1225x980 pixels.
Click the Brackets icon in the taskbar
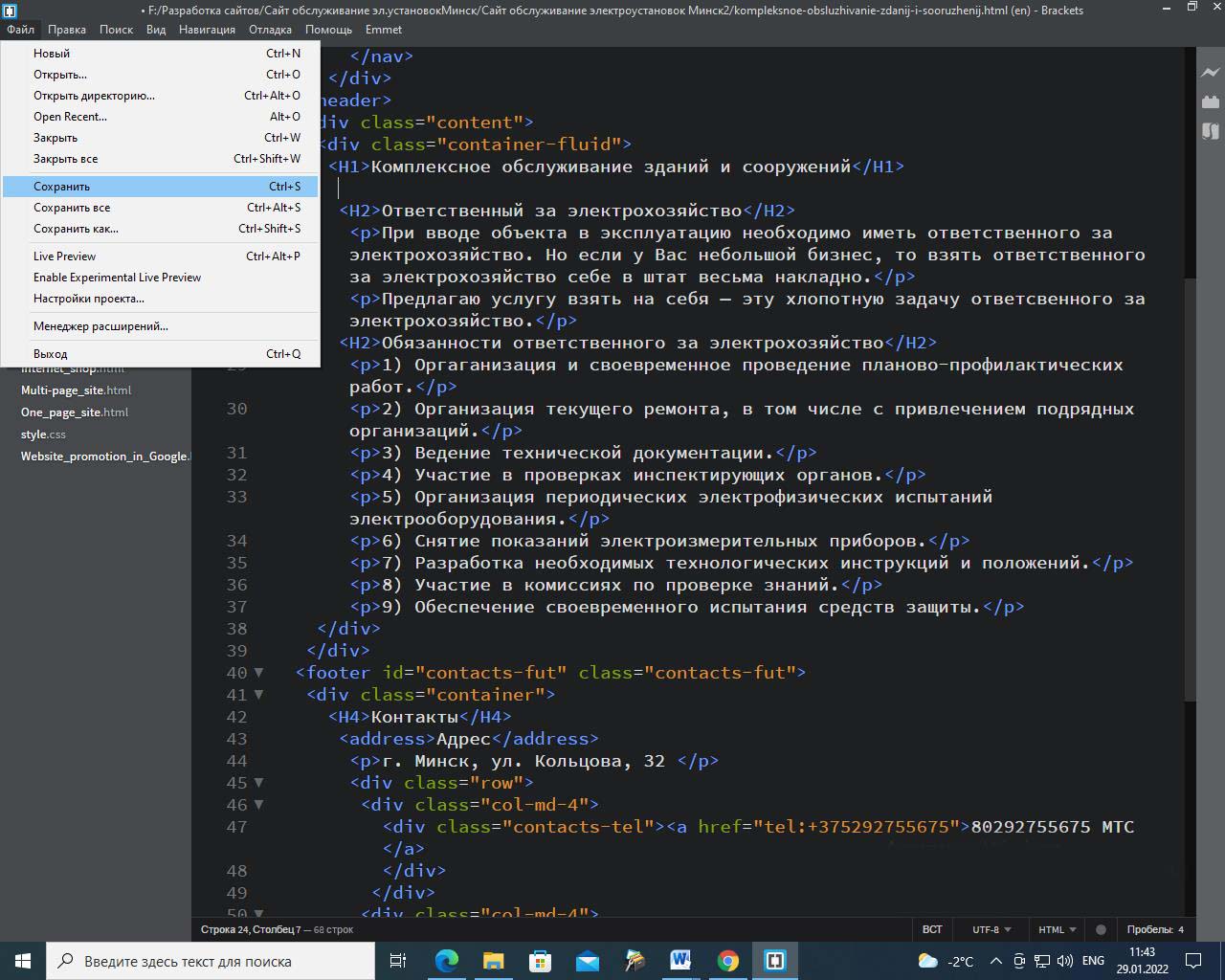coord(775,961)
